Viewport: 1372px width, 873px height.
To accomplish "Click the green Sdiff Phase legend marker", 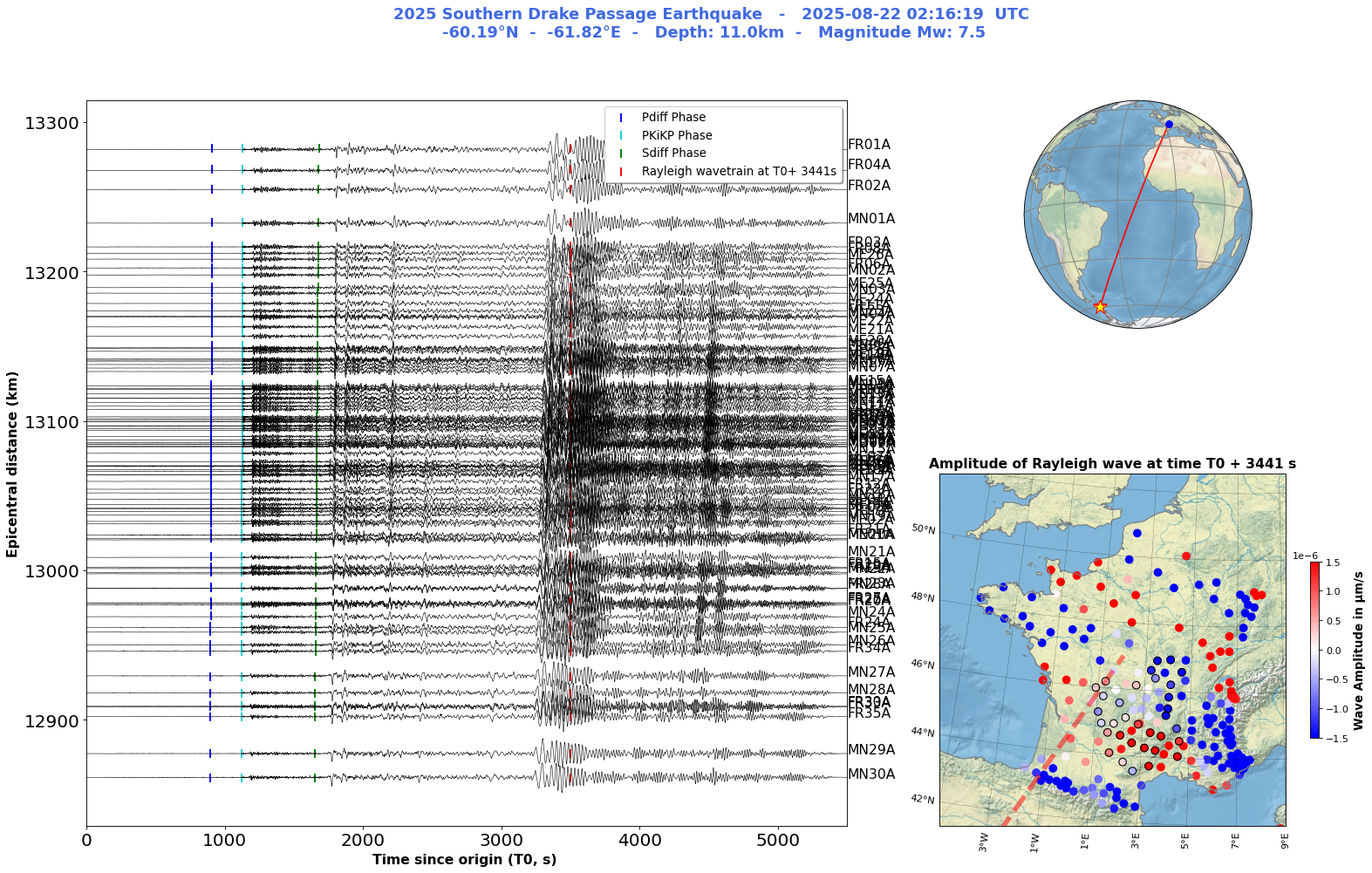I will (x=621, y=153).
